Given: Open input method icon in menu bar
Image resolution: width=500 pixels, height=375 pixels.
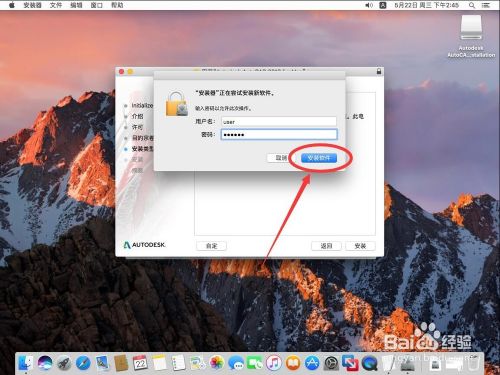Looking at the screenshot, I should [383, 5].
